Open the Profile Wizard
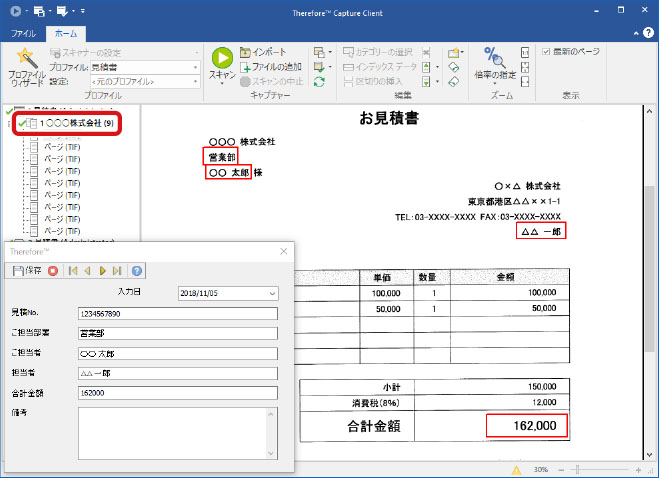 (25, 66)
